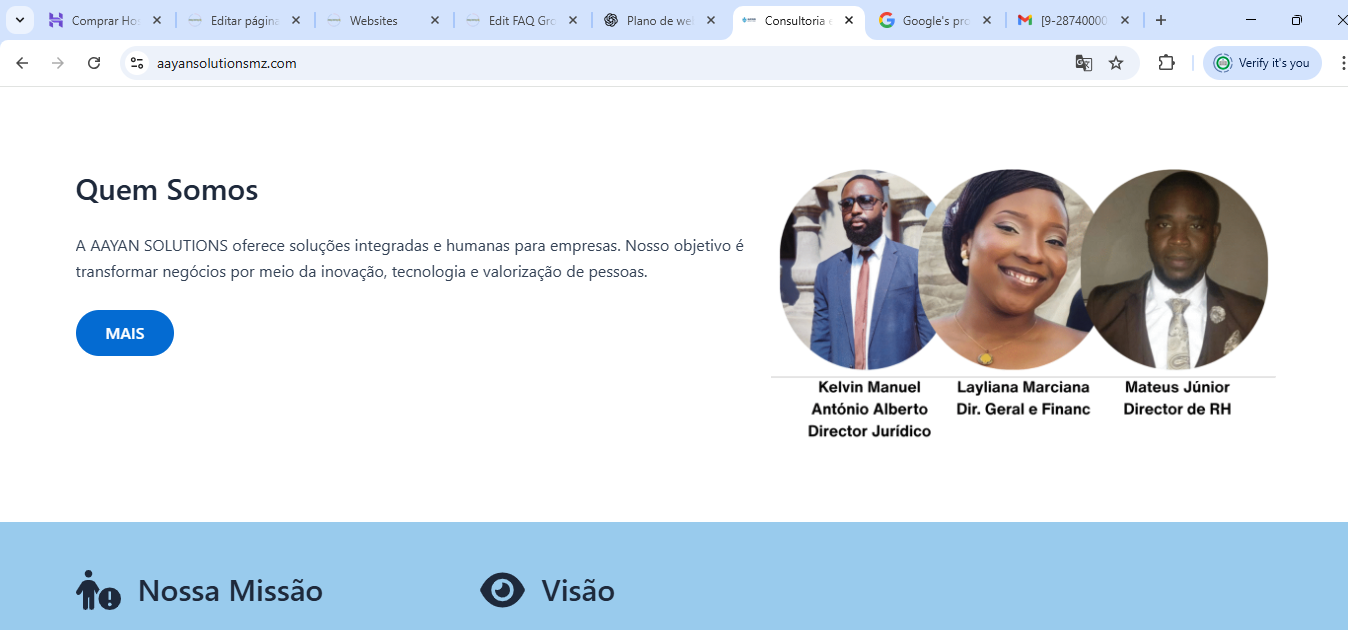Open a new tab with the plus icon
1348x630 pixels.
point(1161,20)
